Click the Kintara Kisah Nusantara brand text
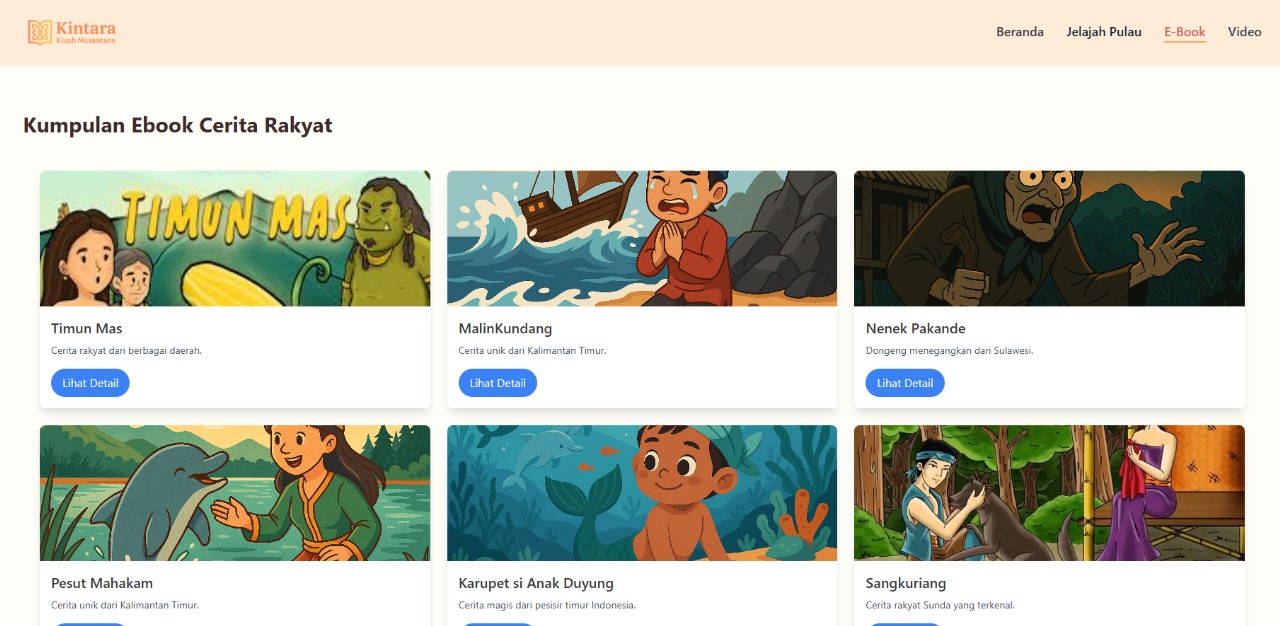1280x626 pixels. pos(86,33)
